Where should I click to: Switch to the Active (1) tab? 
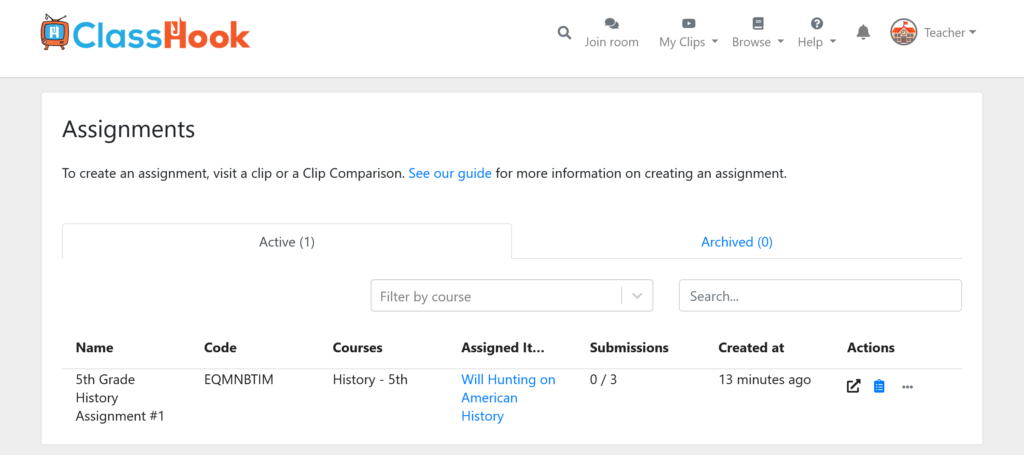[x=287, y=242]
